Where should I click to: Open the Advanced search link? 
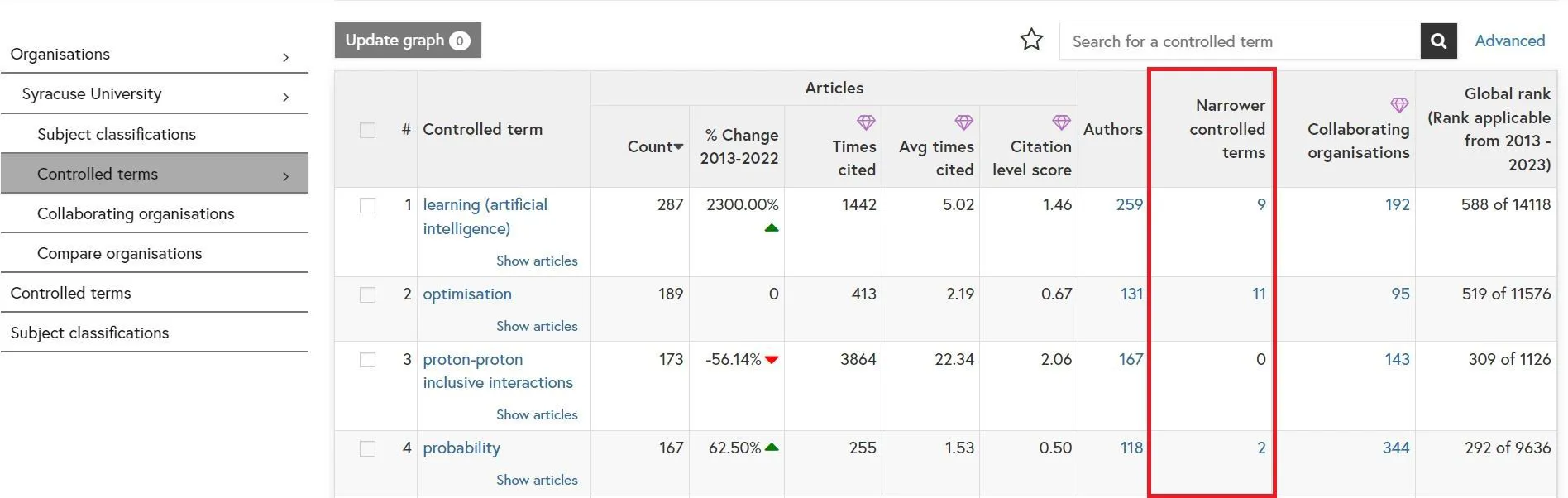pyautogui.click(x=1509, y=41)
